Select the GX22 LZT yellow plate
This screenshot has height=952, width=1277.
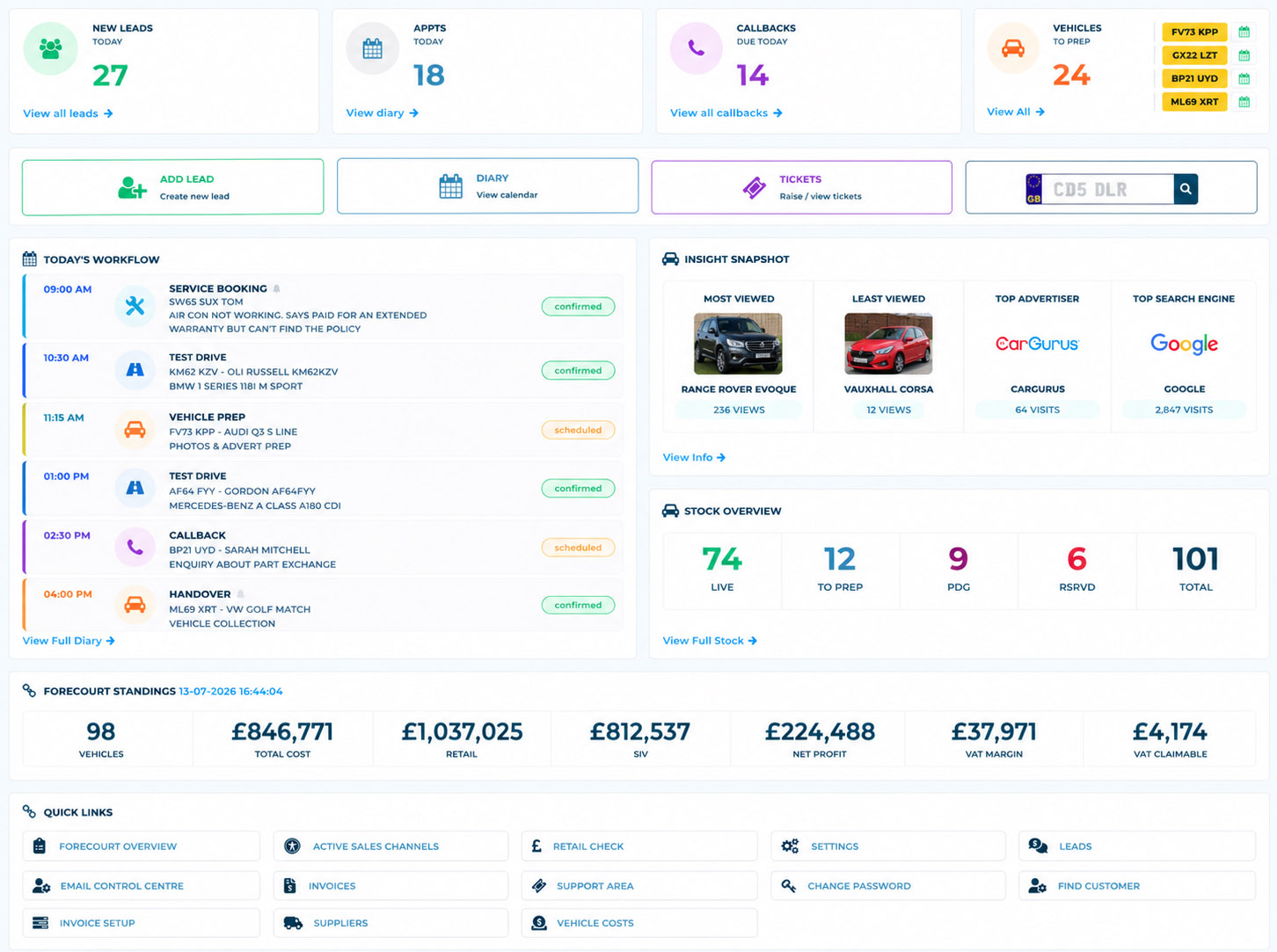point(1194,55)
